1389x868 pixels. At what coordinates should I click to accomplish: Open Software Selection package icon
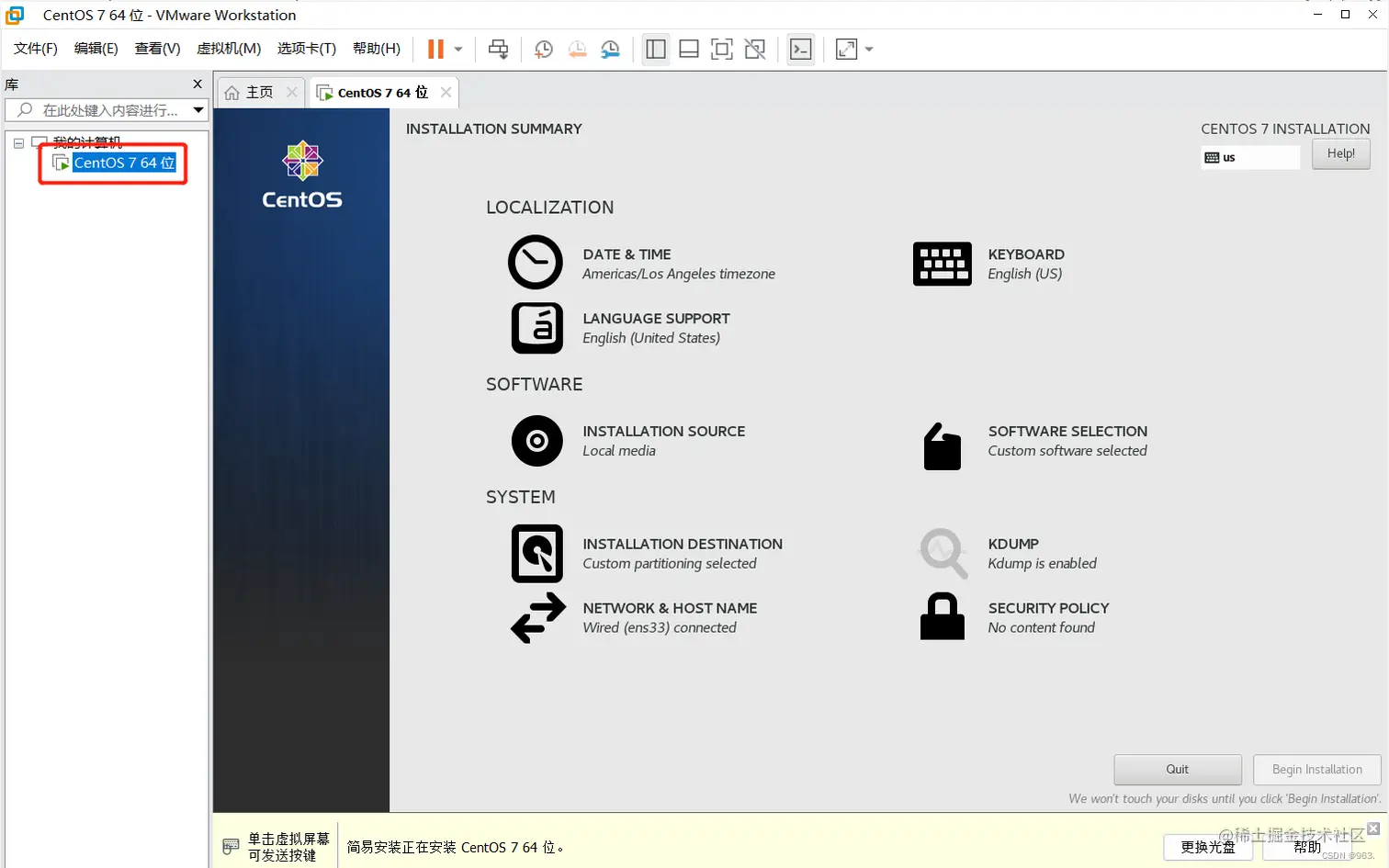[942, 446]
